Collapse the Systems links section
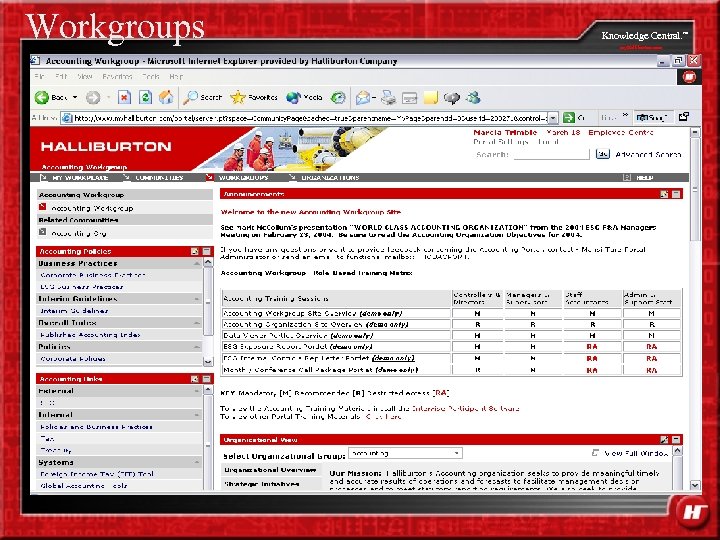The image size is (720, 540). click(x=197, y=462)
